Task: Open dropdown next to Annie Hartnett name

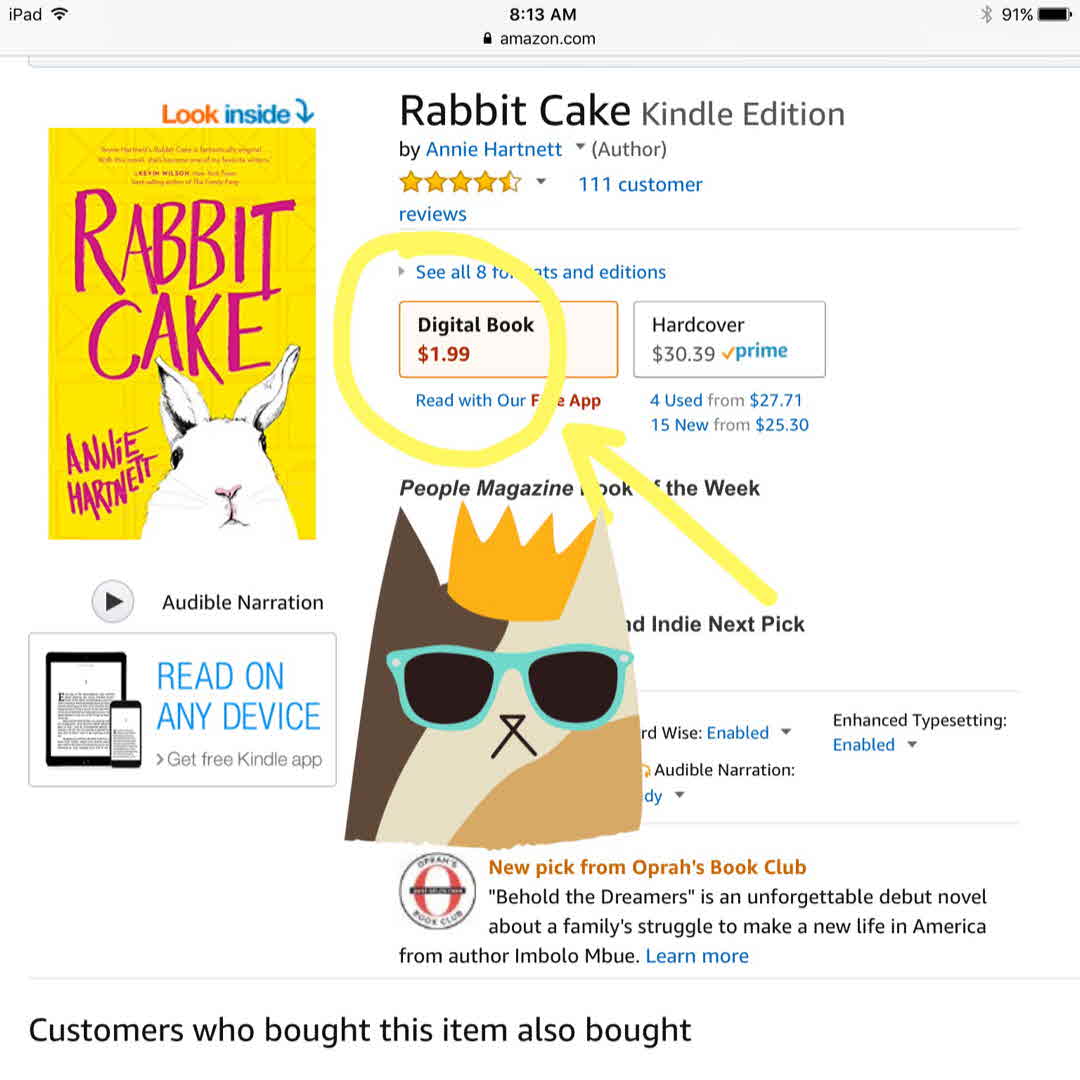Action: point(580,147)
